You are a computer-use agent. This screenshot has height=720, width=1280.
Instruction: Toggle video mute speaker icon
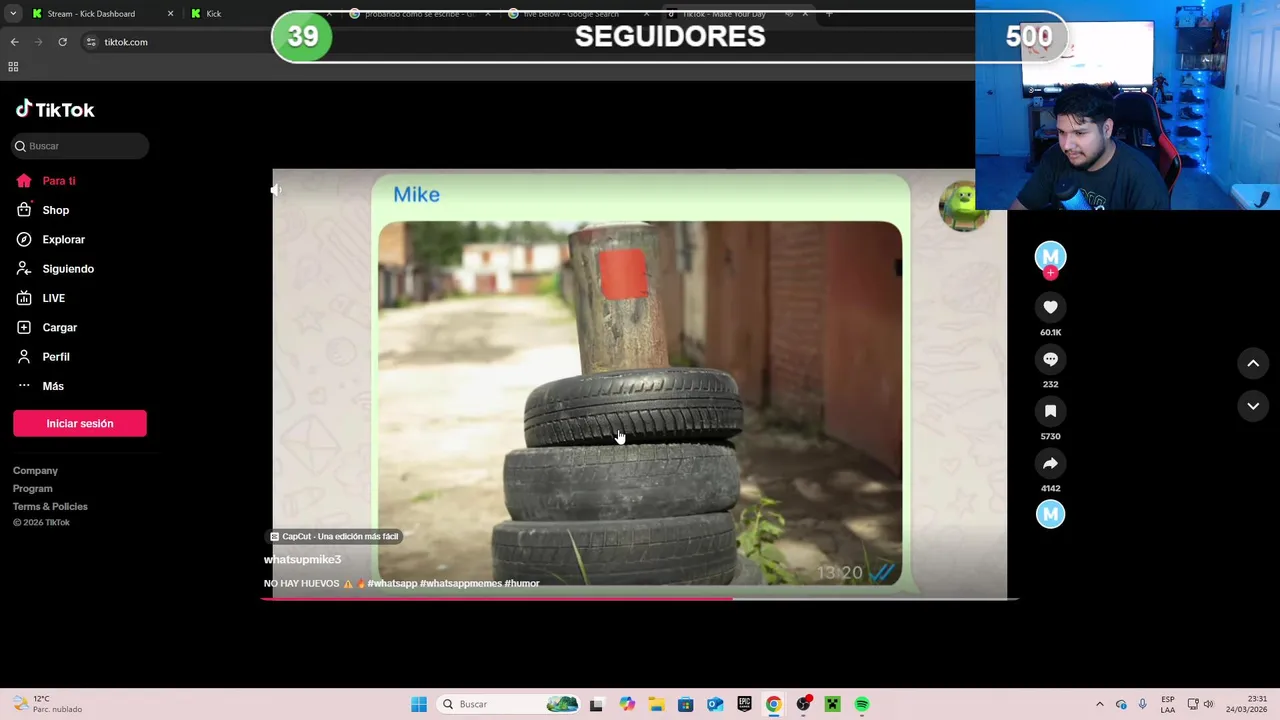276,190
